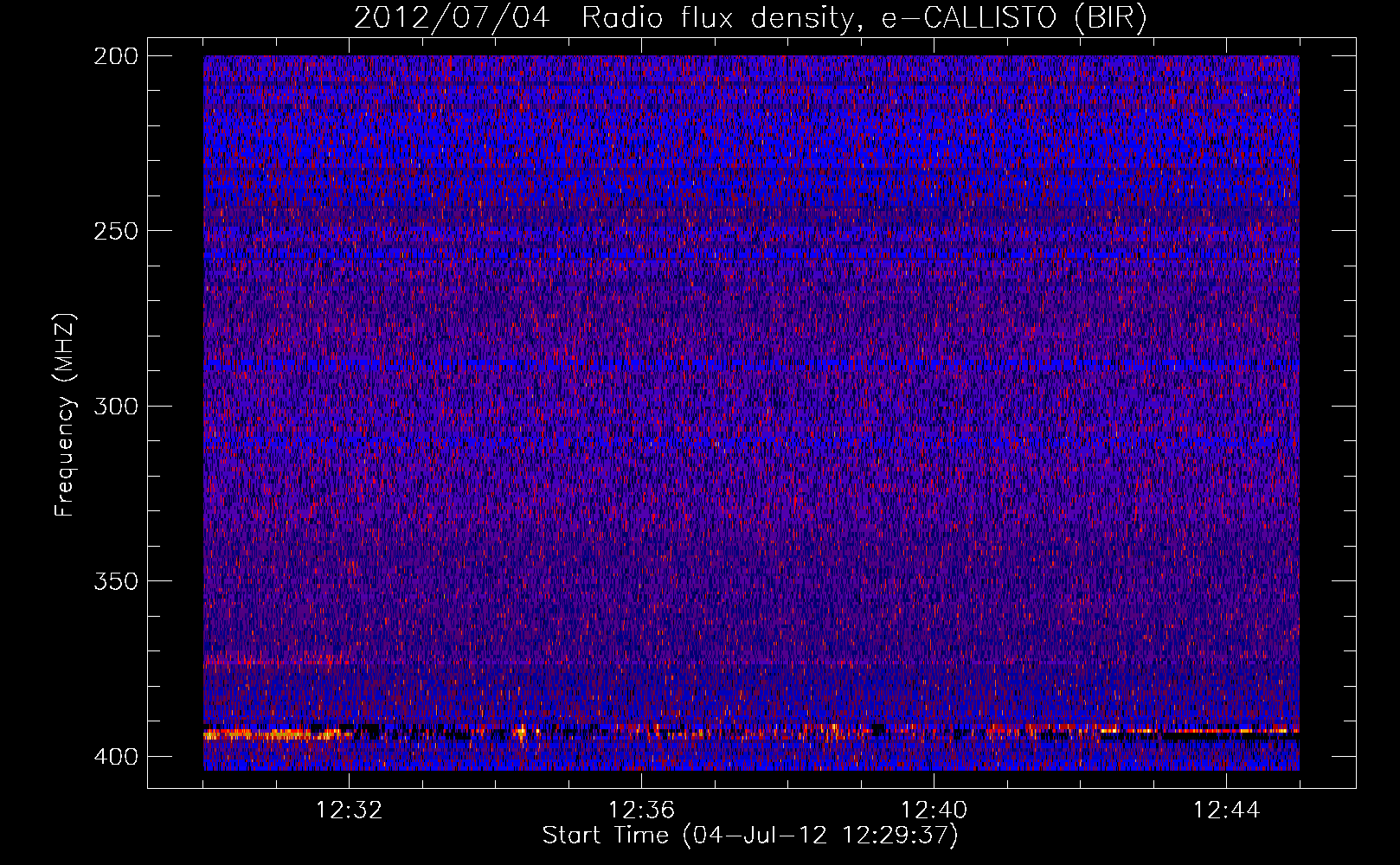Click the 'Start Time (04-Jul-12 12:29:37)' label
Screen dimensions: 1400x865
pyautogui.click(x=750, y=836)
